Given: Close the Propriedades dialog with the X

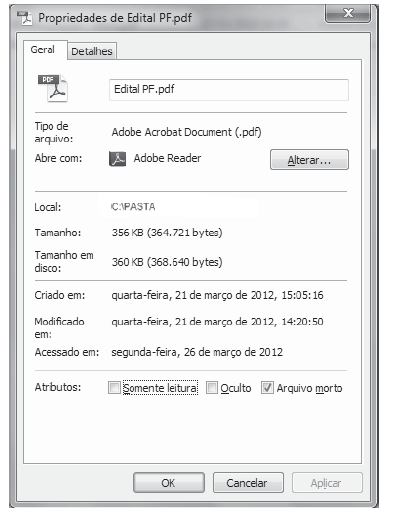Looking at the screenshot, I should (x=348, y=13).
